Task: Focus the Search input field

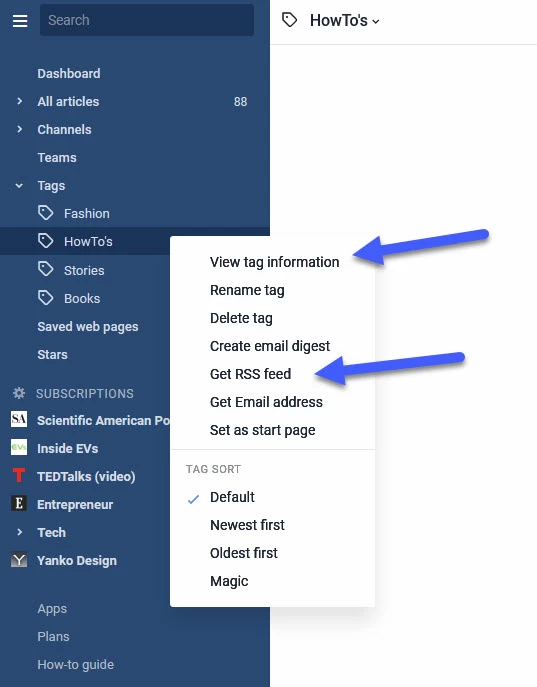Action: coord(147,20)
